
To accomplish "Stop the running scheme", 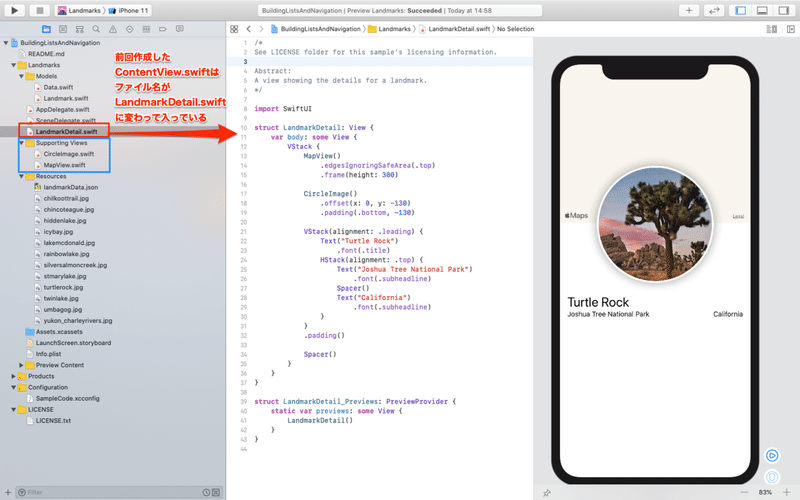I will tap(39, 10).
